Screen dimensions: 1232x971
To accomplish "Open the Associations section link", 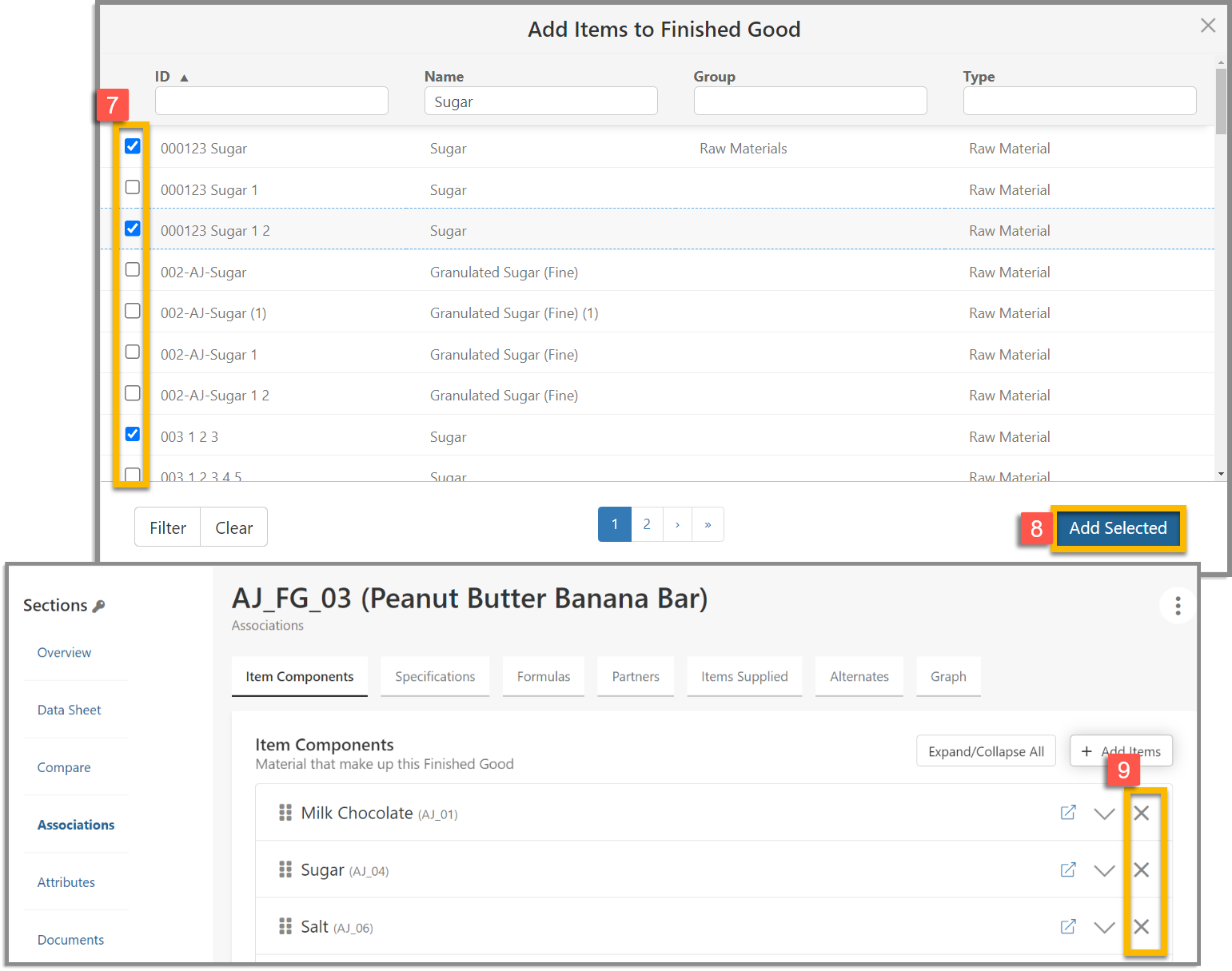I will coord(76,825).
